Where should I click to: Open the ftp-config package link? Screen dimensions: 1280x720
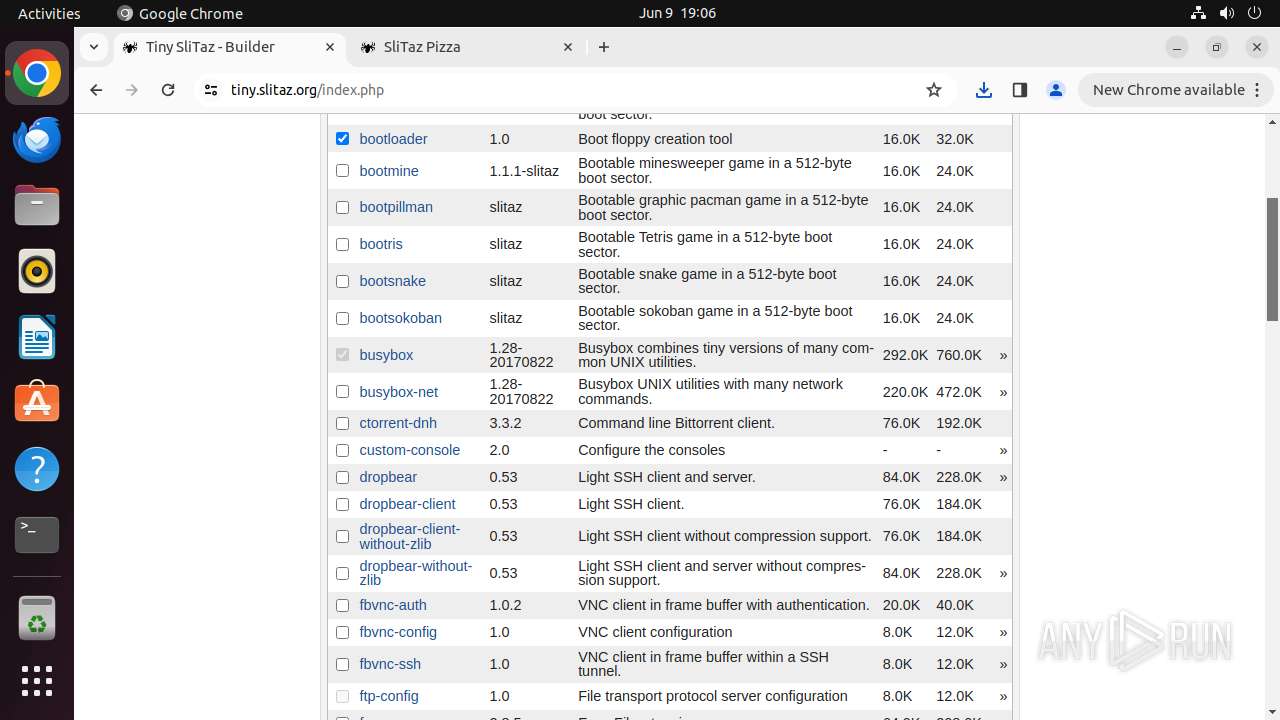(x=389, y=696)
